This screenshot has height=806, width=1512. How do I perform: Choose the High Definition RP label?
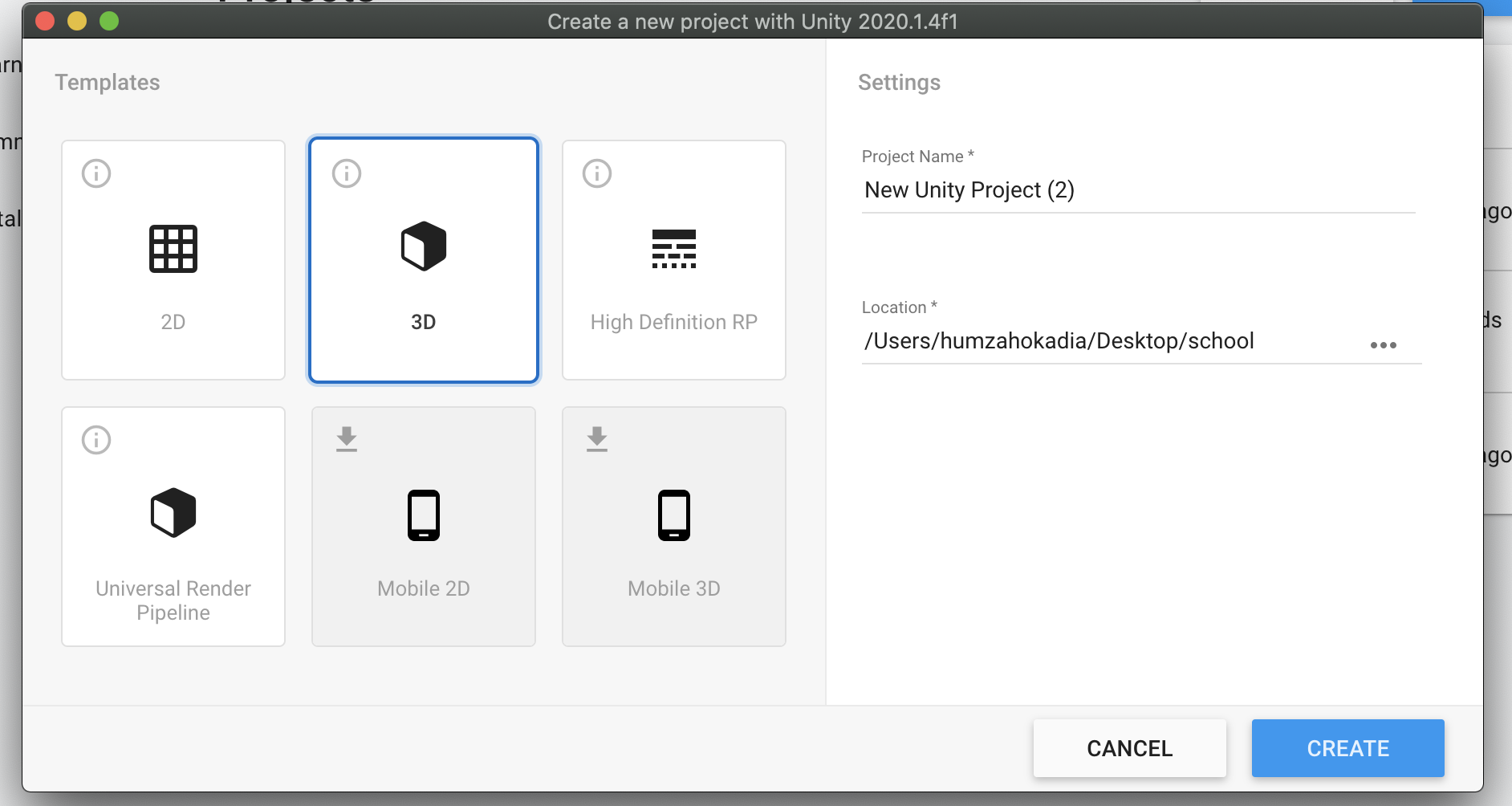674,322
